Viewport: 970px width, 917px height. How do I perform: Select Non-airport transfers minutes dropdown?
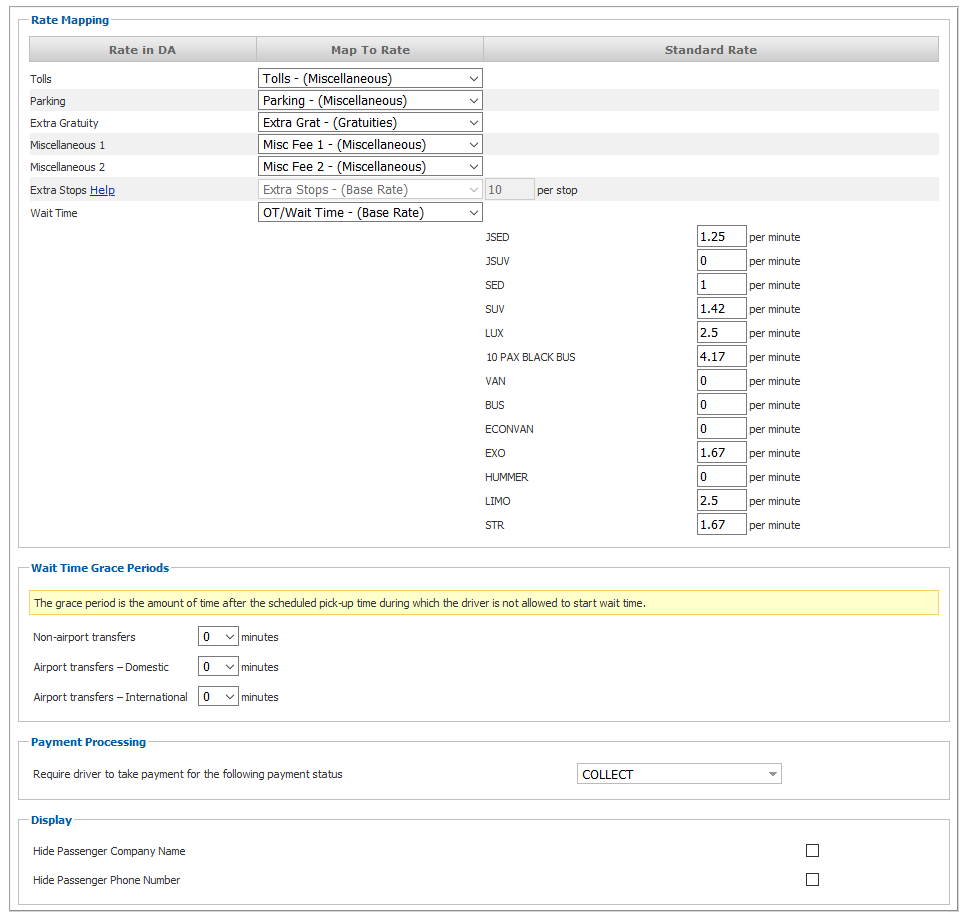(218, 637)
